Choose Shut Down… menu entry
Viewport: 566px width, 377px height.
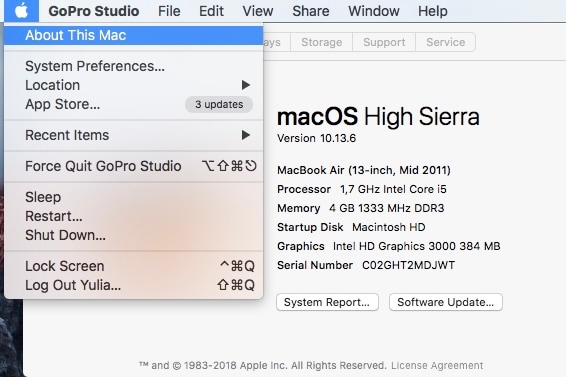click(134, 235)
